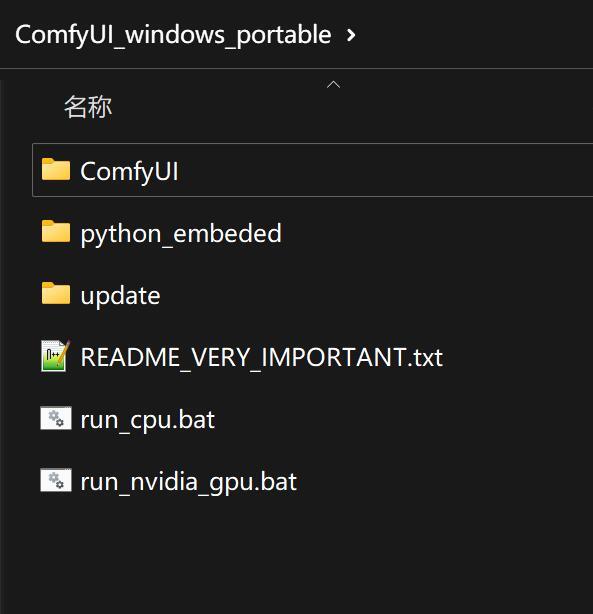
Task: Click the highlighted ComfyUI row's empty area
Action: tap(384, 170)
